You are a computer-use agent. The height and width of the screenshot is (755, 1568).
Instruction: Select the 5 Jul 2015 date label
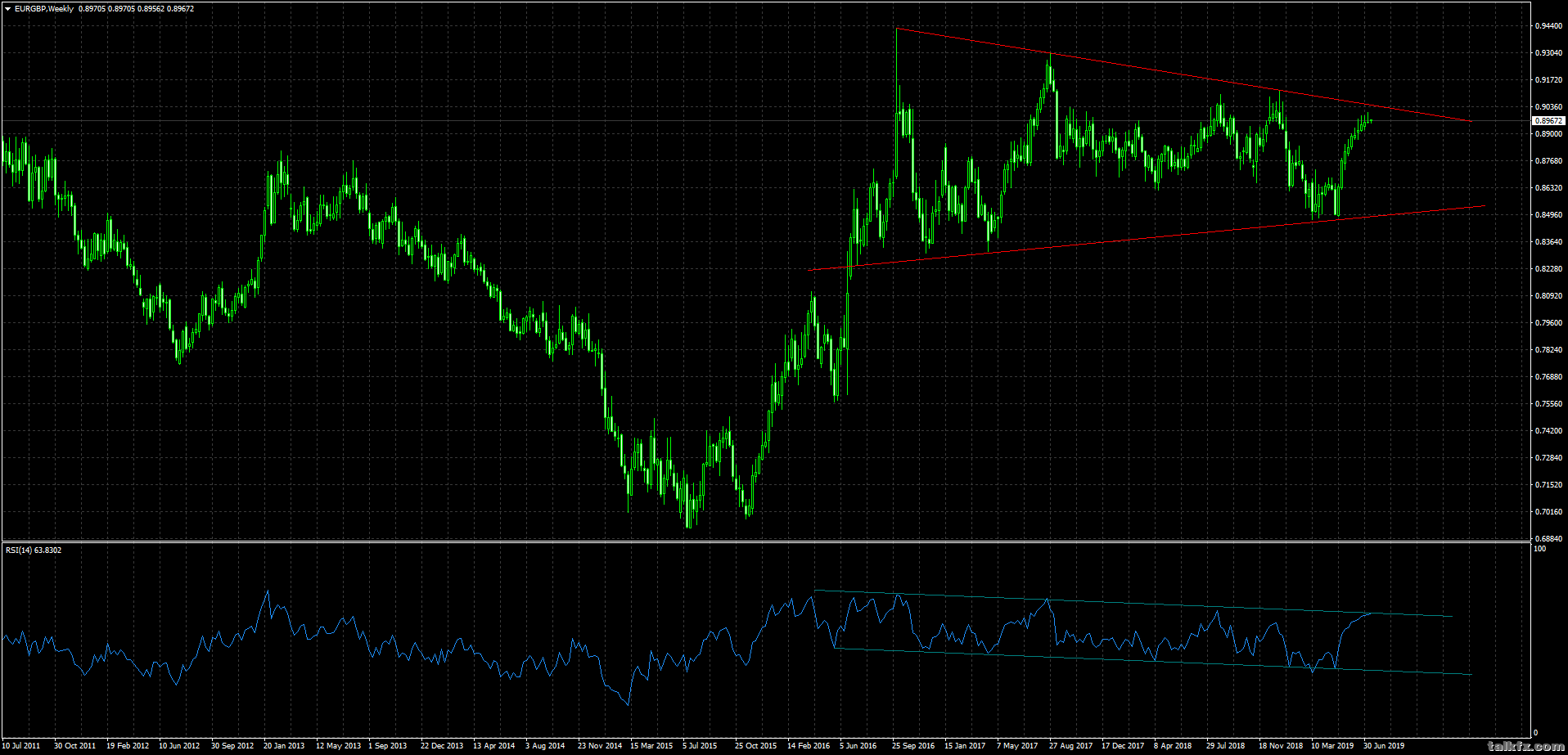[x=700, y=746]
